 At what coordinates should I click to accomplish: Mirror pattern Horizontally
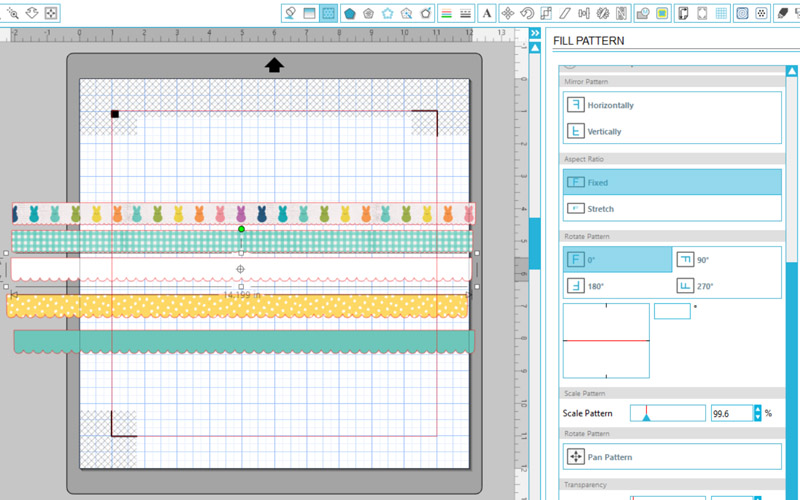(x=672, y=105)
